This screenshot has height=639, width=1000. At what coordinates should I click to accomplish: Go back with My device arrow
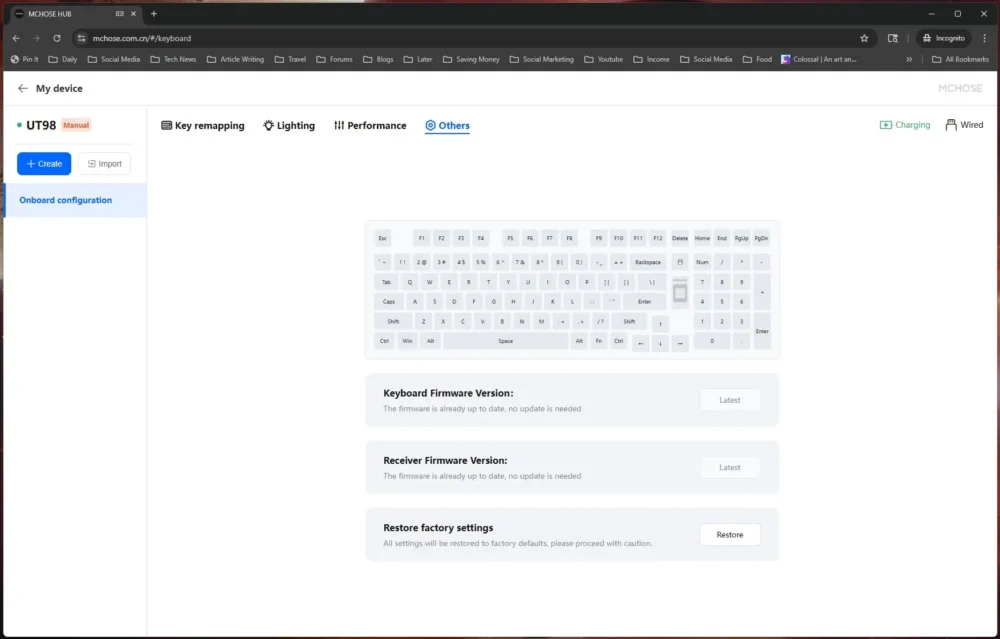click(x=23, y=89)
